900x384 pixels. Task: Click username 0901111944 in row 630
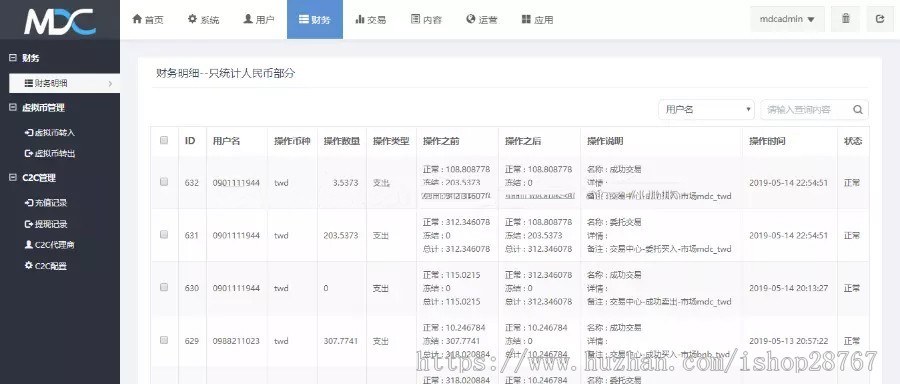tap(236, 288)
